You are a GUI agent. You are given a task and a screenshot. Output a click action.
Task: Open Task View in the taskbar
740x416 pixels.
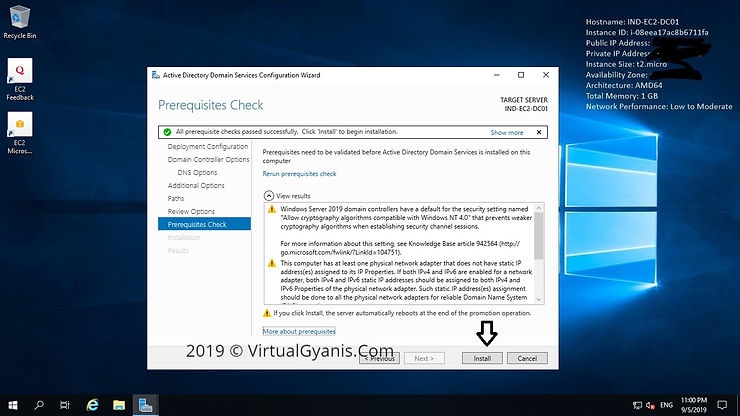click(66, 405)
